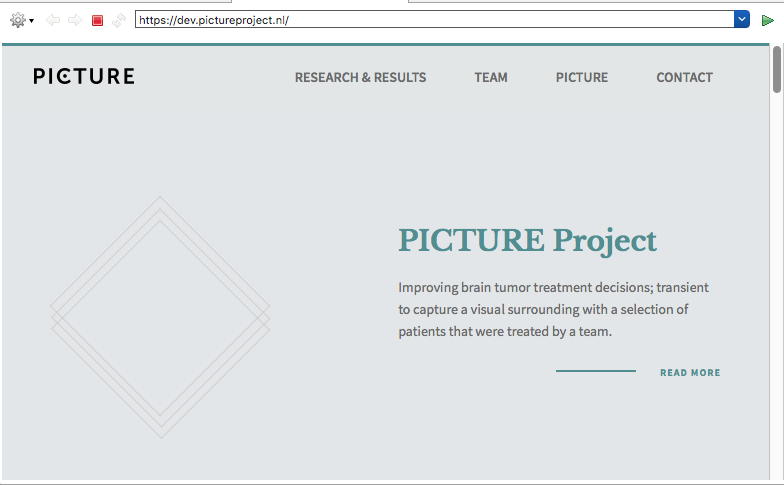Click the back navigation arrow
784x485 pixels.
[53, 20]
